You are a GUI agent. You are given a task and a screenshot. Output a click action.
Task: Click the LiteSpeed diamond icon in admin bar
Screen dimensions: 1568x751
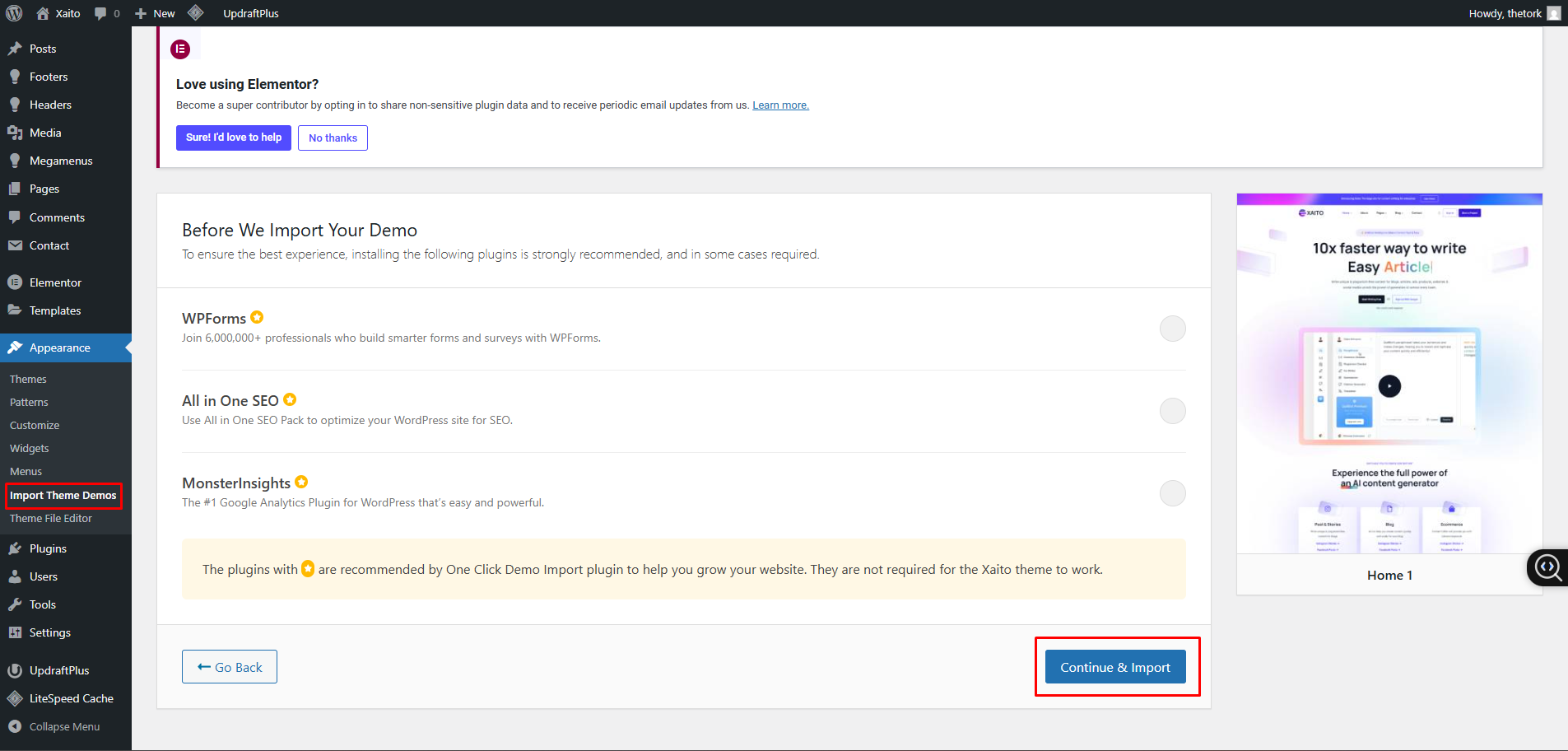coord(195,13)
